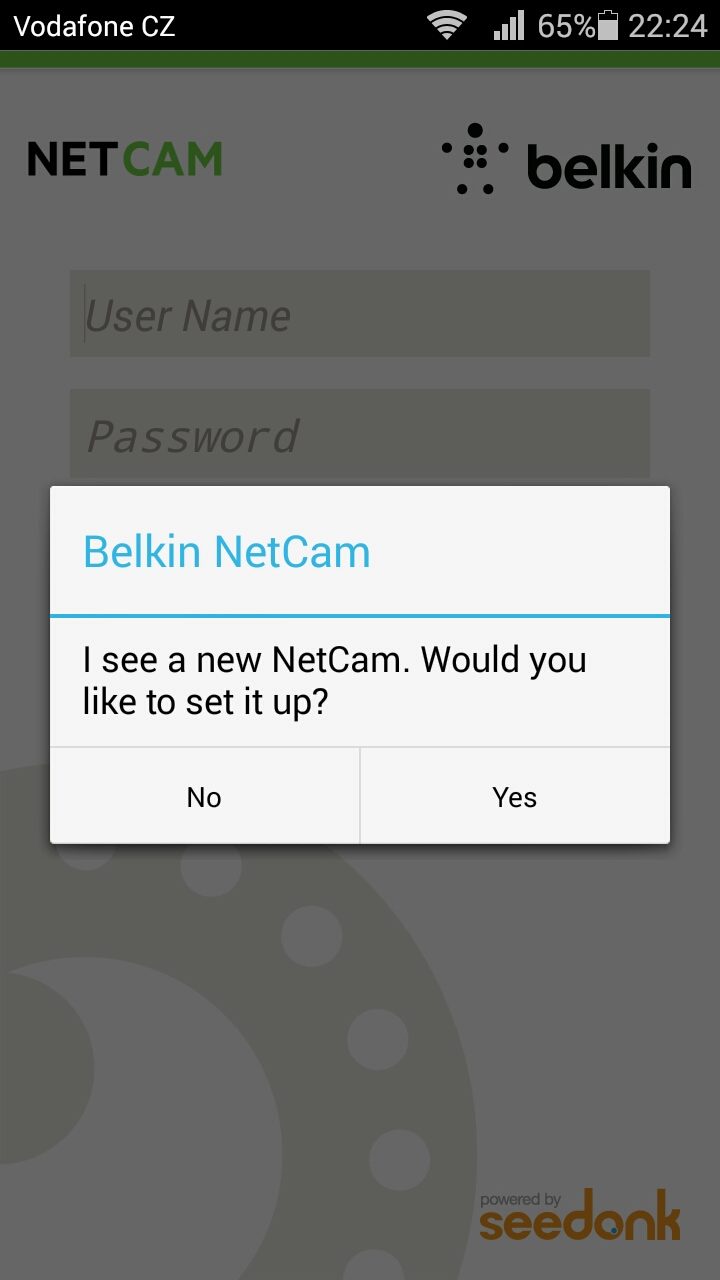Focus the User Name field
Viewport: 720px width, 1280px height.
point(360,313)
